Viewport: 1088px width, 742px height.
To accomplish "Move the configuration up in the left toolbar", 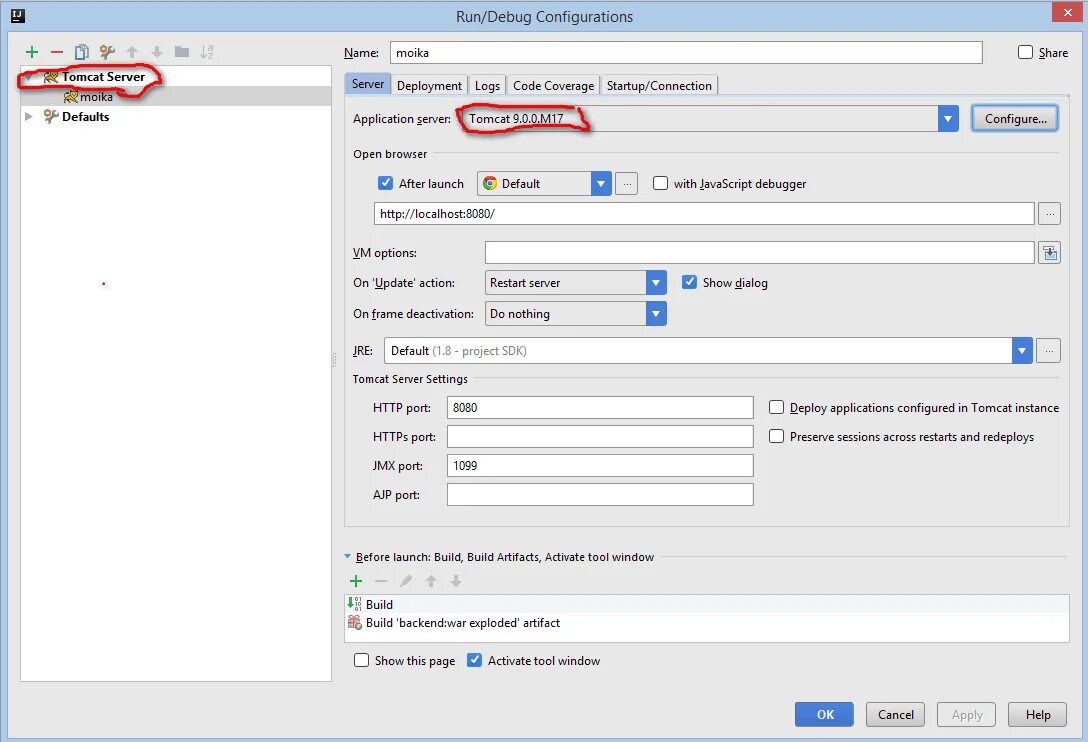I will [x=132, y=52].
